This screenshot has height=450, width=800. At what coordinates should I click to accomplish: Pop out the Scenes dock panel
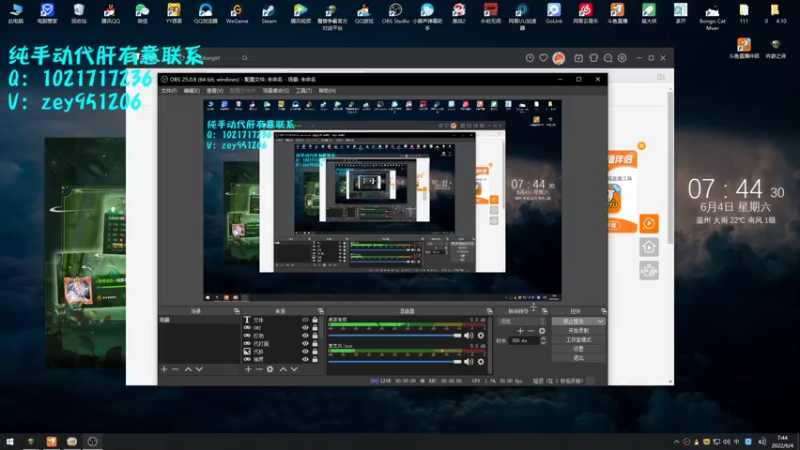point(237,311)
